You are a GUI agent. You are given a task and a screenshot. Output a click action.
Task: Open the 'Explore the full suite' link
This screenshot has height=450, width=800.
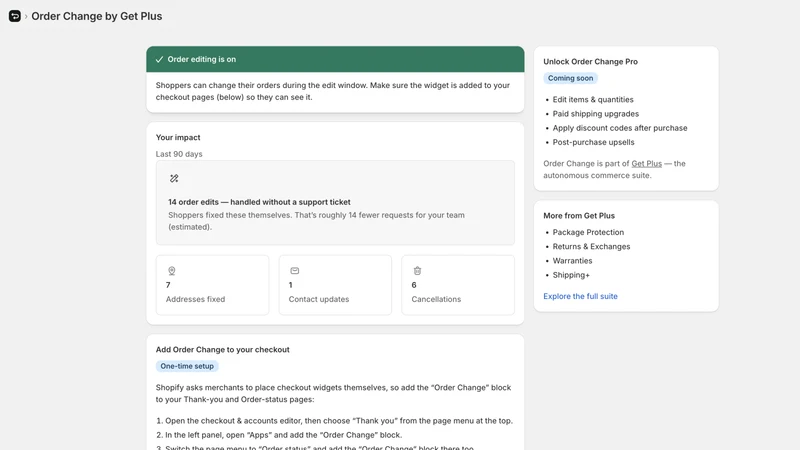pos(580,296)
